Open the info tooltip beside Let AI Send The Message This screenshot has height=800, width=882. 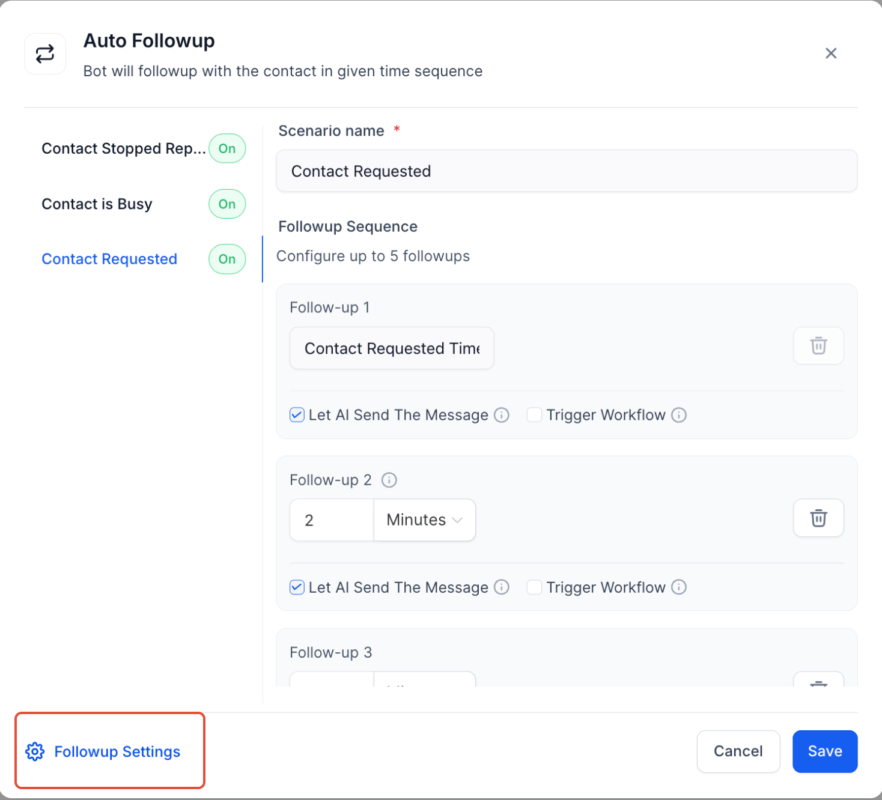(501, 414)
